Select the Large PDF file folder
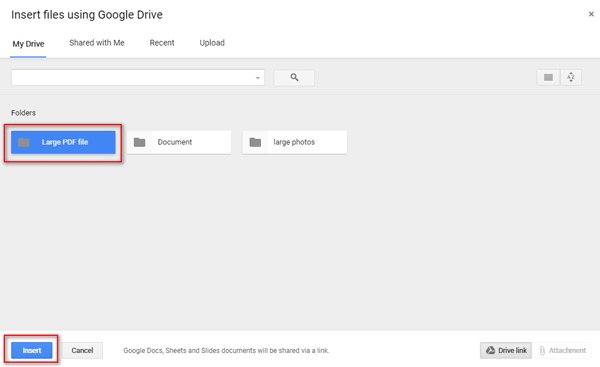The image size is (600, 367). pyautogui.click(x=63, y=142)
